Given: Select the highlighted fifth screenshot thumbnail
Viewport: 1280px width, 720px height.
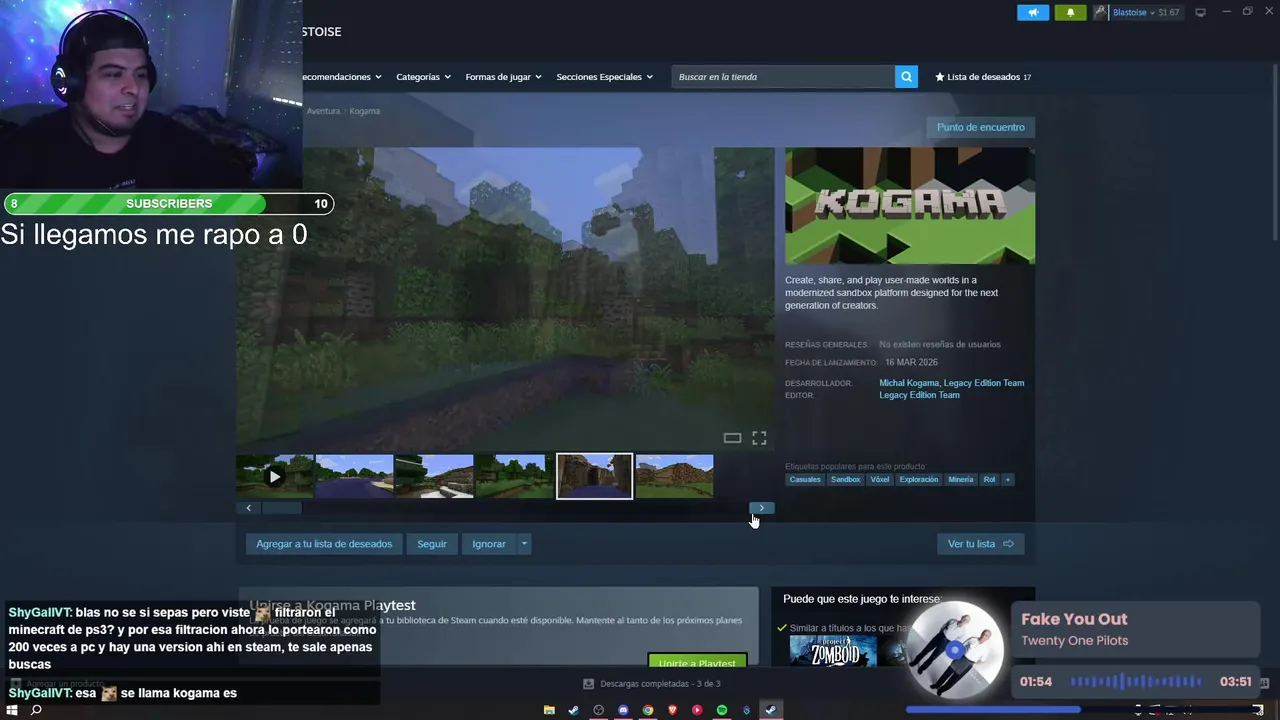Looking at the screenshot, I should pos(594,477).
